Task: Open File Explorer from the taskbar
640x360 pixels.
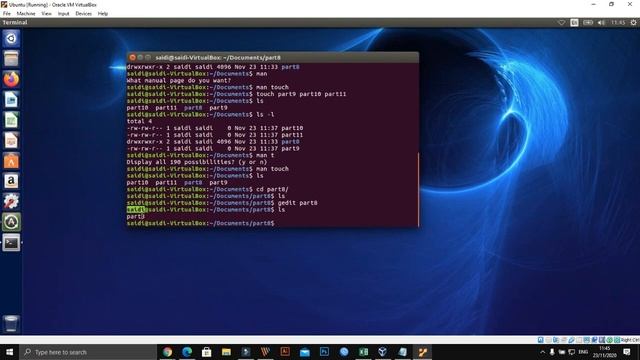Action: [226, 352]
